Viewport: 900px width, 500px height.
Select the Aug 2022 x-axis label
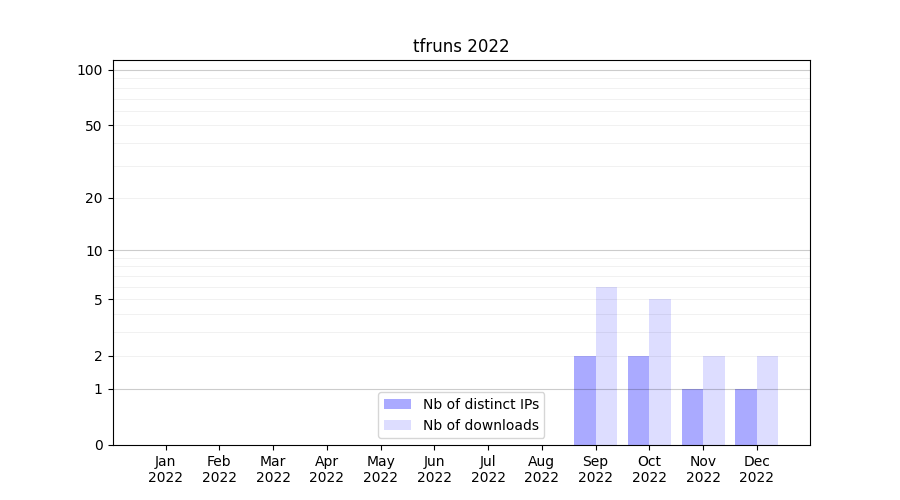click(541, 469)
